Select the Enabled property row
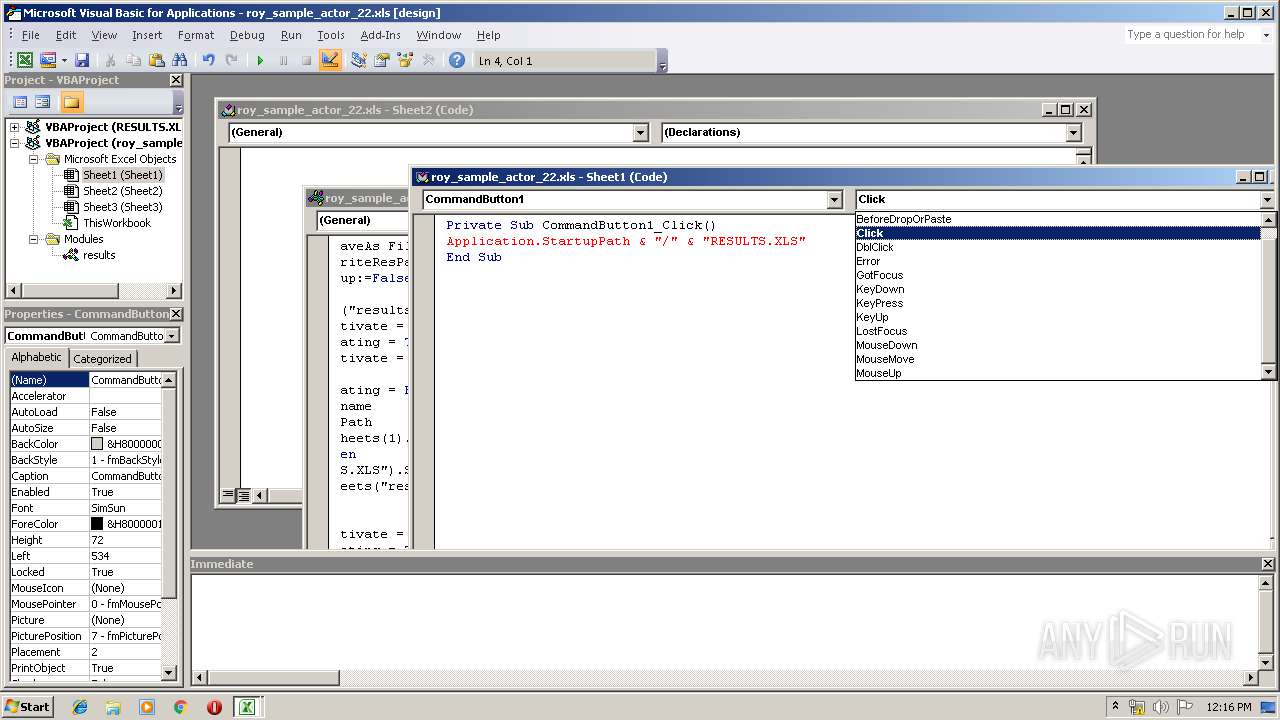1280x720 pixels. (x=85, y=492)
